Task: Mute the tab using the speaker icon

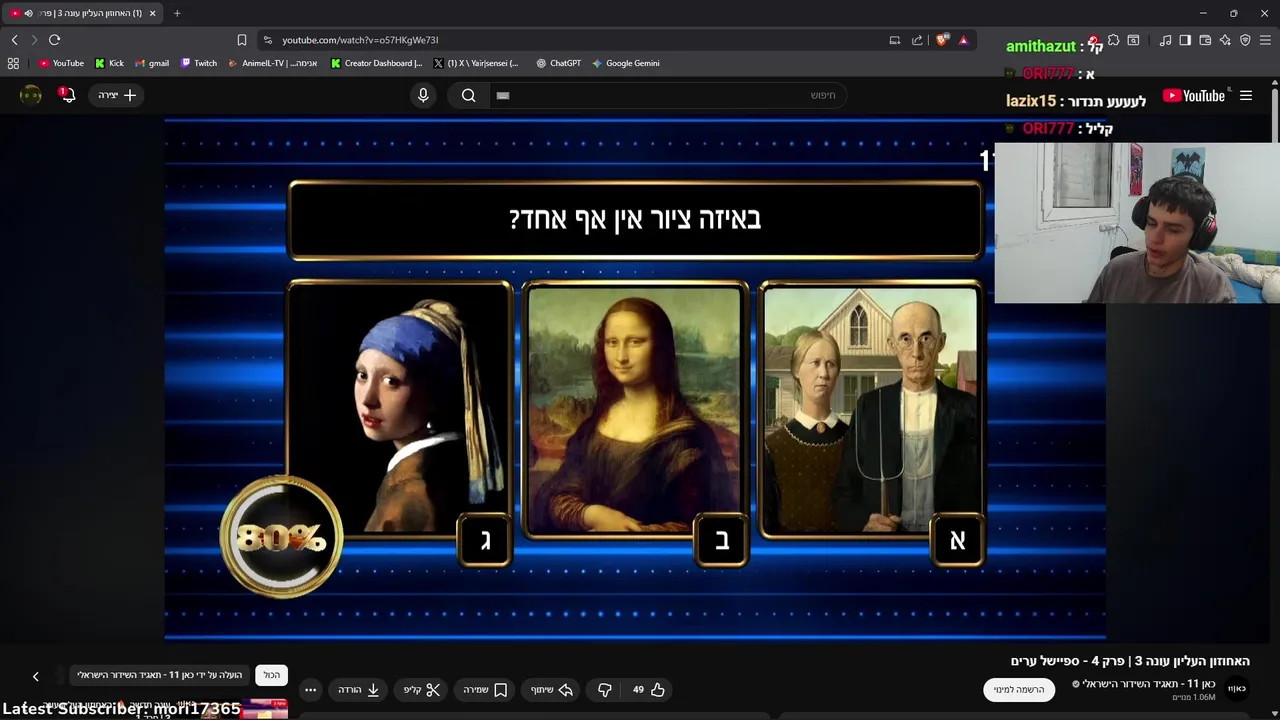Action: [28, 13]
